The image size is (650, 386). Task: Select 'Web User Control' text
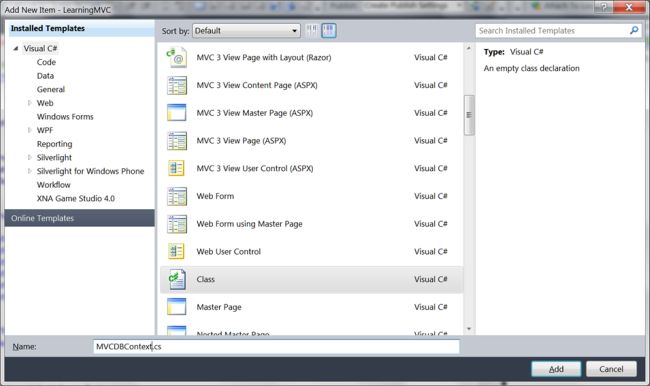(x=229, y=252)
